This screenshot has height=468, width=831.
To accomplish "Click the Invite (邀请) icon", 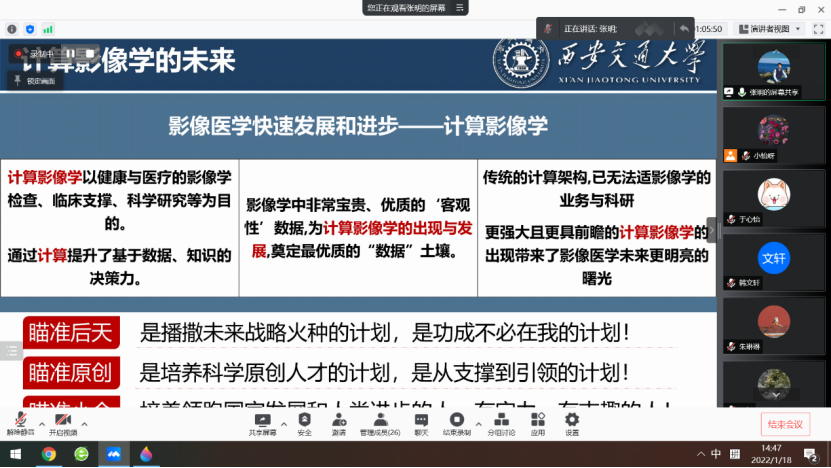I will pos(339,421).
